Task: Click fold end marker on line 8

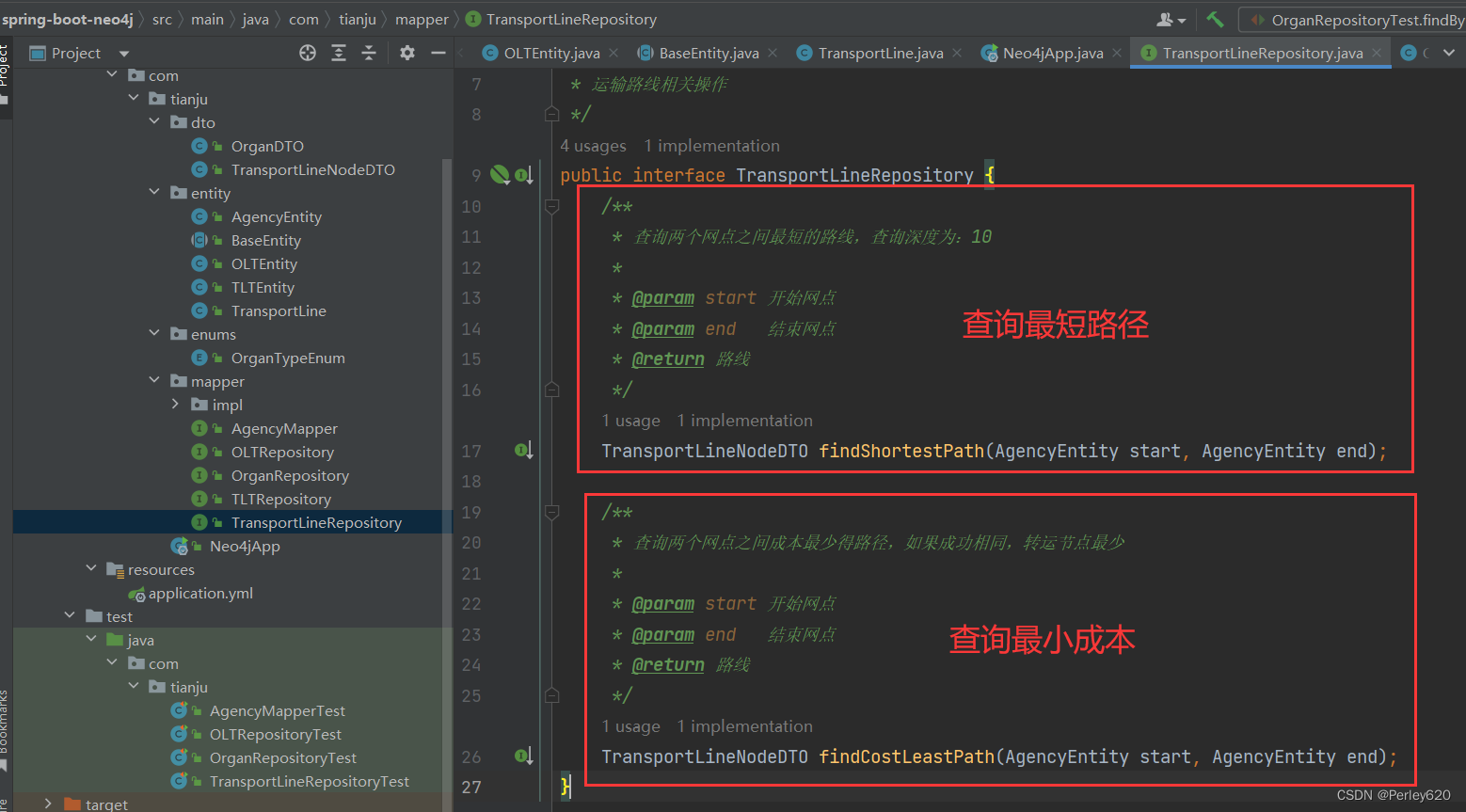Action: 552,114
